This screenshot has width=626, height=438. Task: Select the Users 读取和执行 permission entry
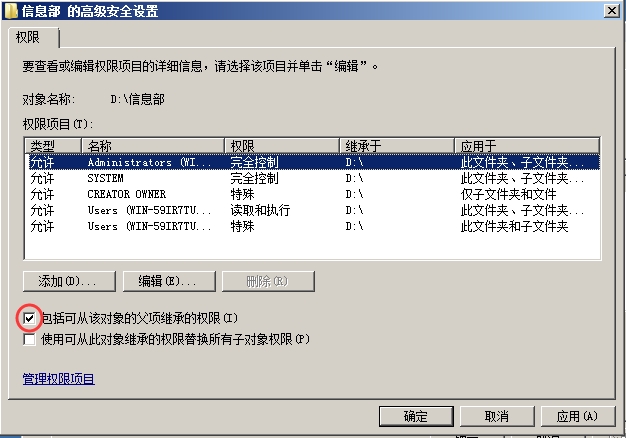313,210
